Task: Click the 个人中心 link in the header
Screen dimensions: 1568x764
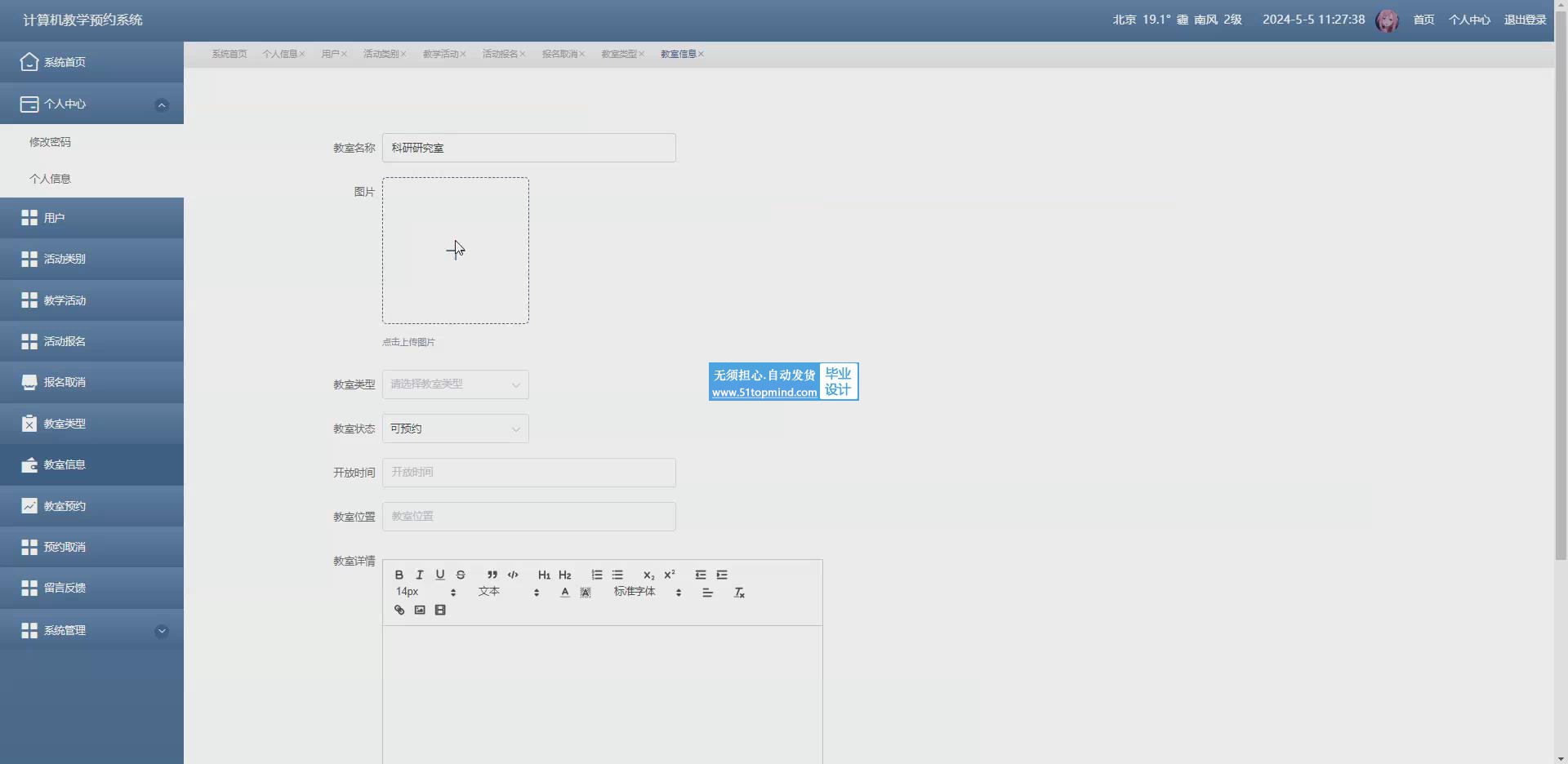Action: tap(1469, 20)
